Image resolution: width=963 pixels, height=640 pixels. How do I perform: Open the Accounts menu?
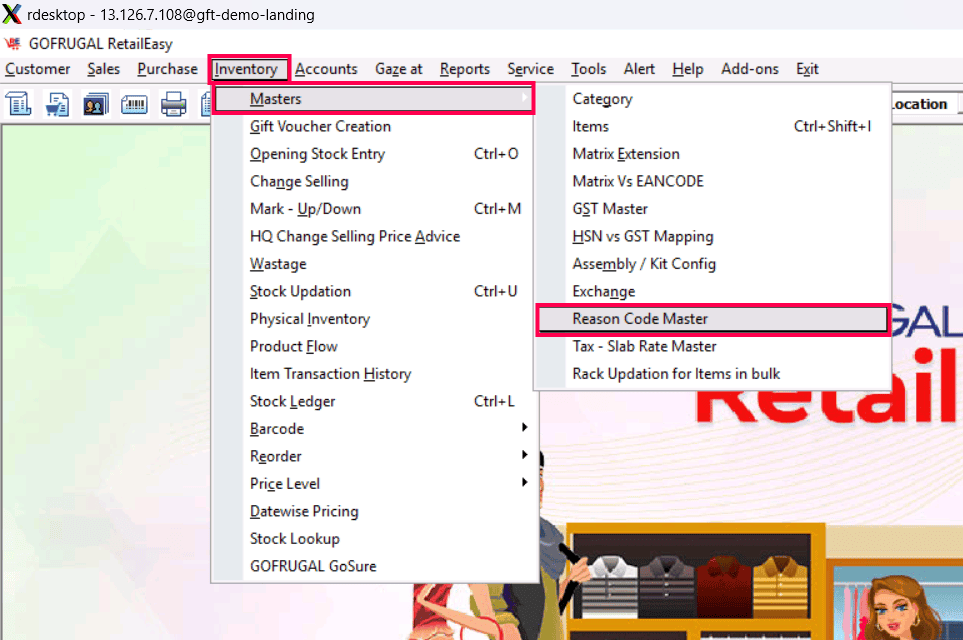326,69
